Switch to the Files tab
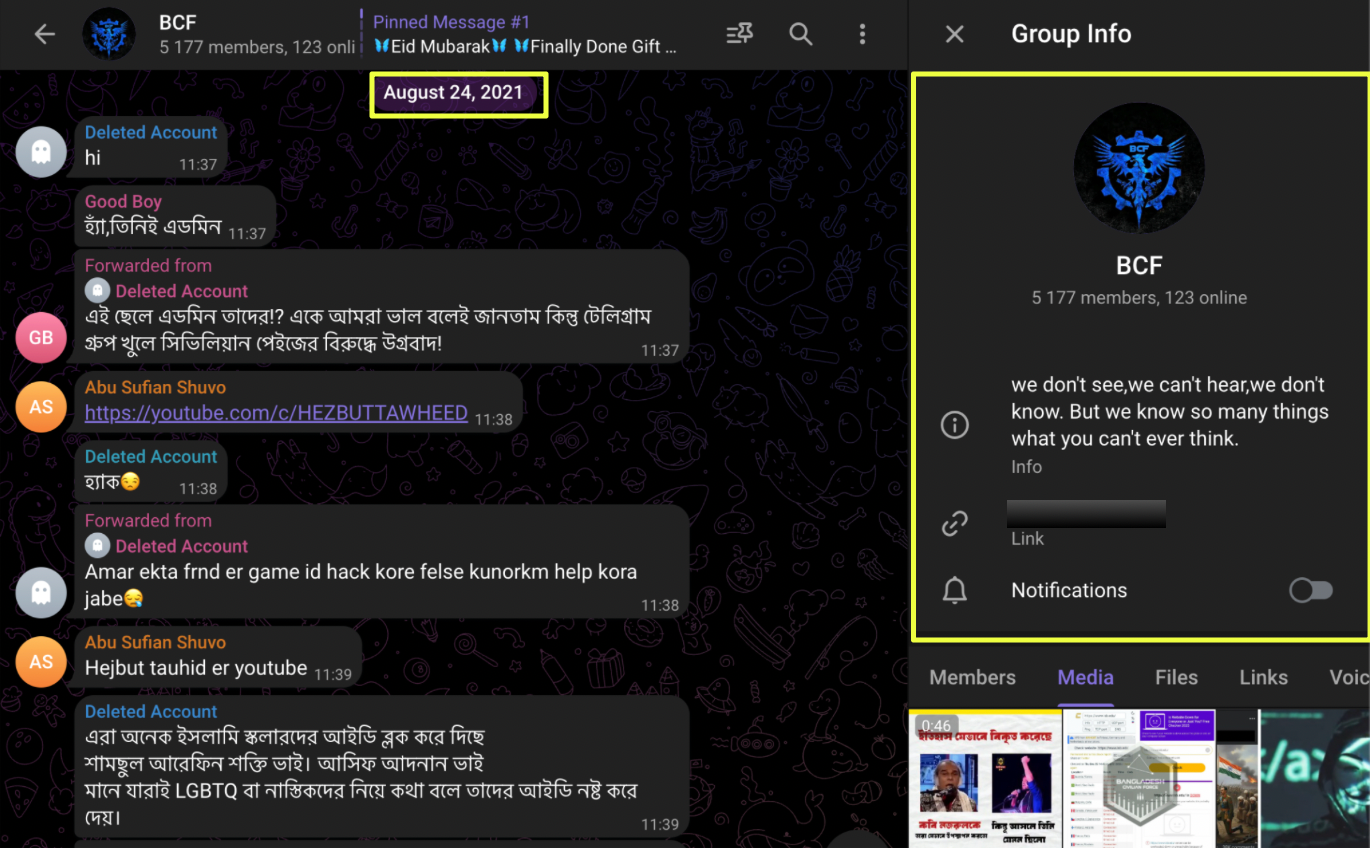 1176,677
